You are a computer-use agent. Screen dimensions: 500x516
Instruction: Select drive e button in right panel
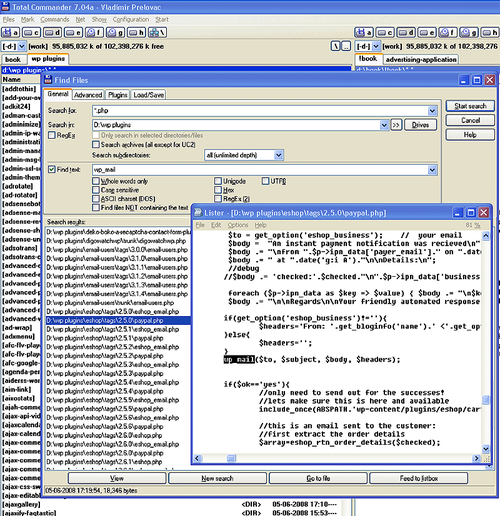click(x=426, y=32)
